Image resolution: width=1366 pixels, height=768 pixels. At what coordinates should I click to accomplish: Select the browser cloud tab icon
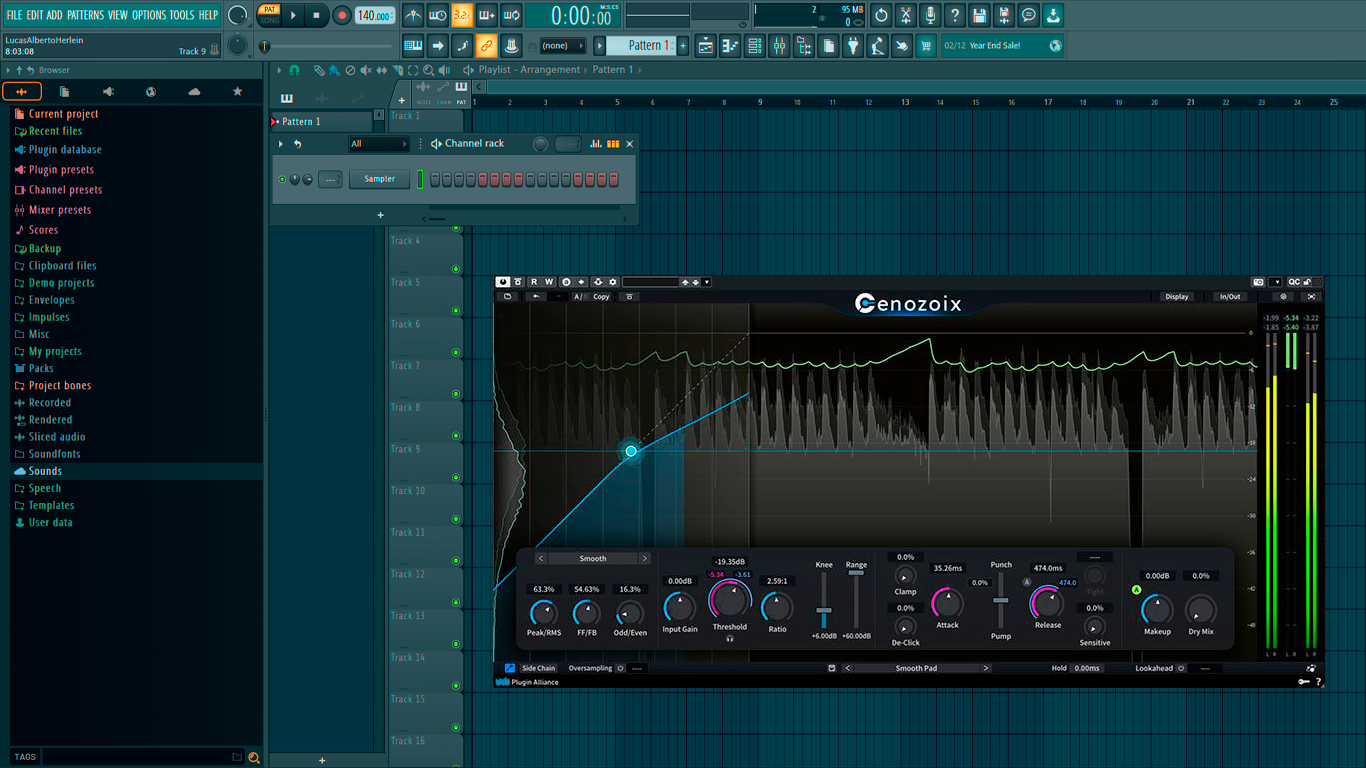194,92
